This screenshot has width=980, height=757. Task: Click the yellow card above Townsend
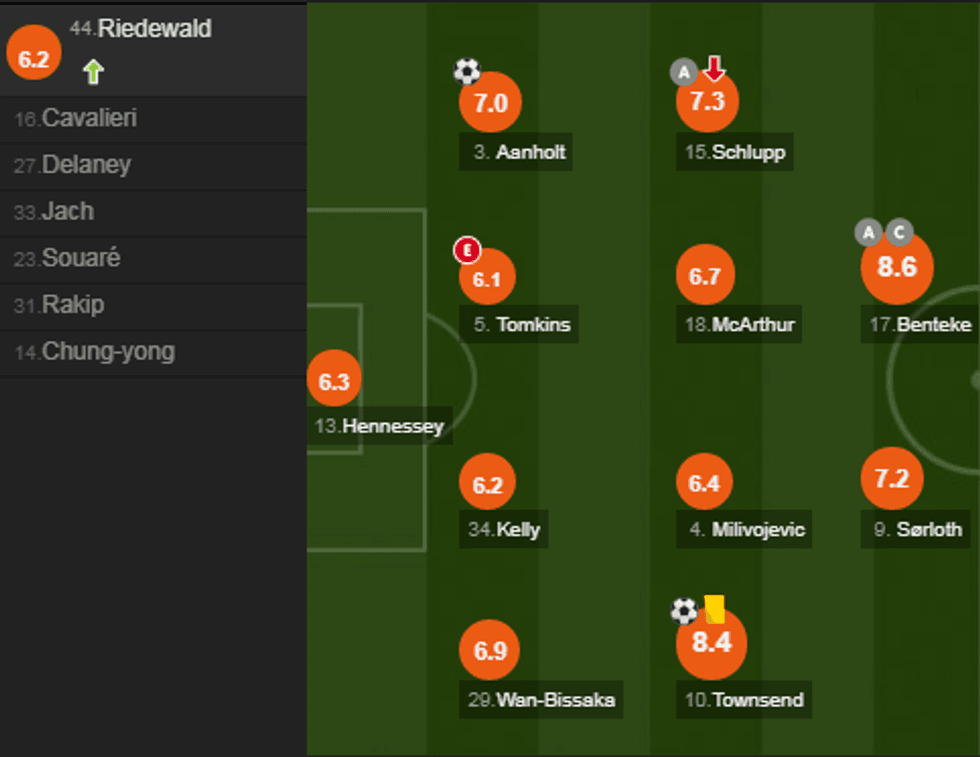714,609
